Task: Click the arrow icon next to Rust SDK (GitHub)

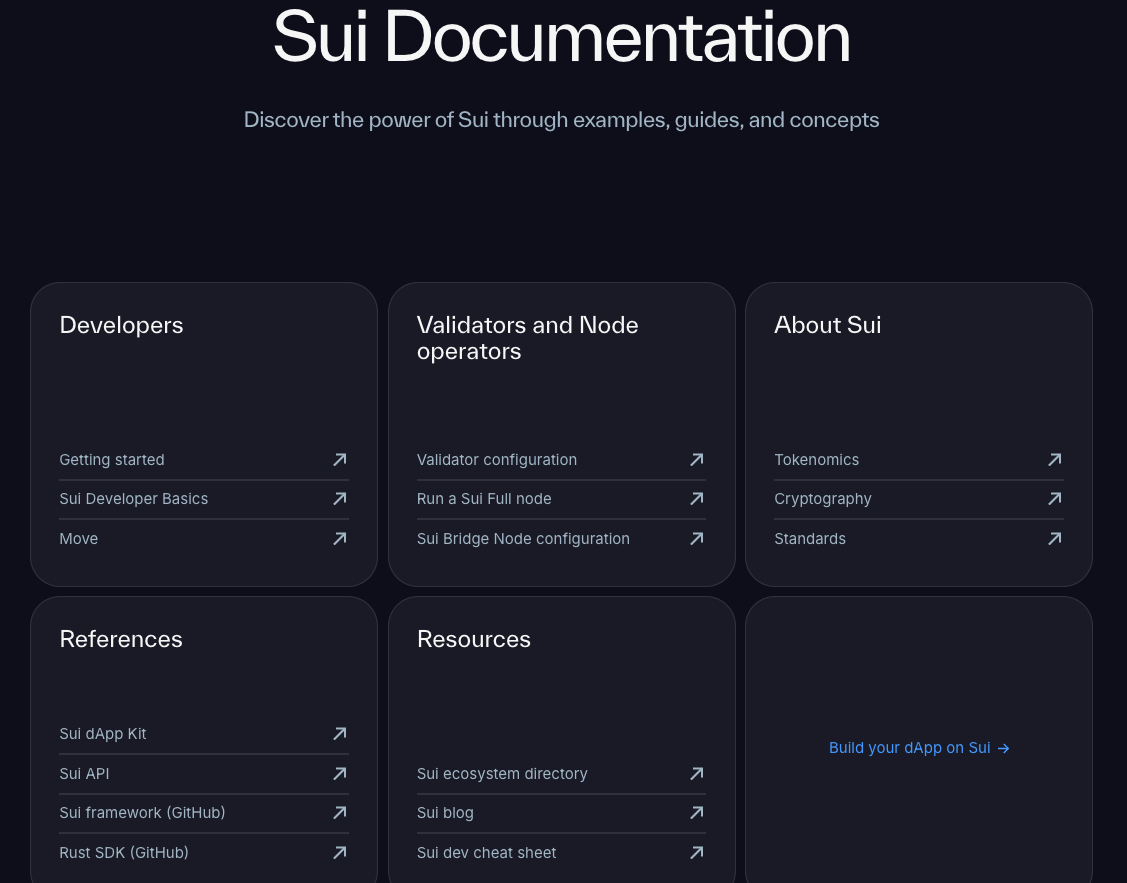Action: pos(340,853)
